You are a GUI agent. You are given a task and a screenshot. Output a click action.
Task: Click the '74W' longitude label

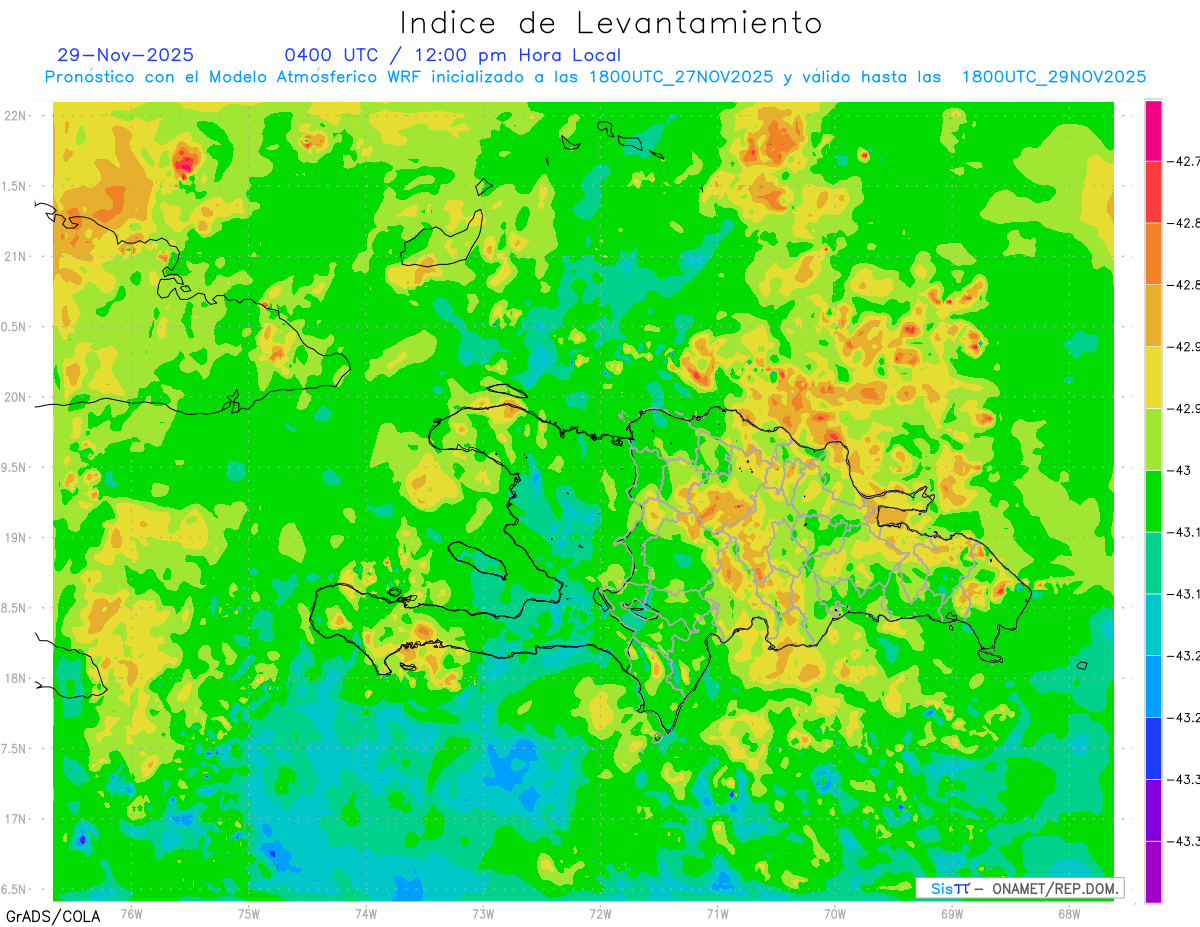366,913
